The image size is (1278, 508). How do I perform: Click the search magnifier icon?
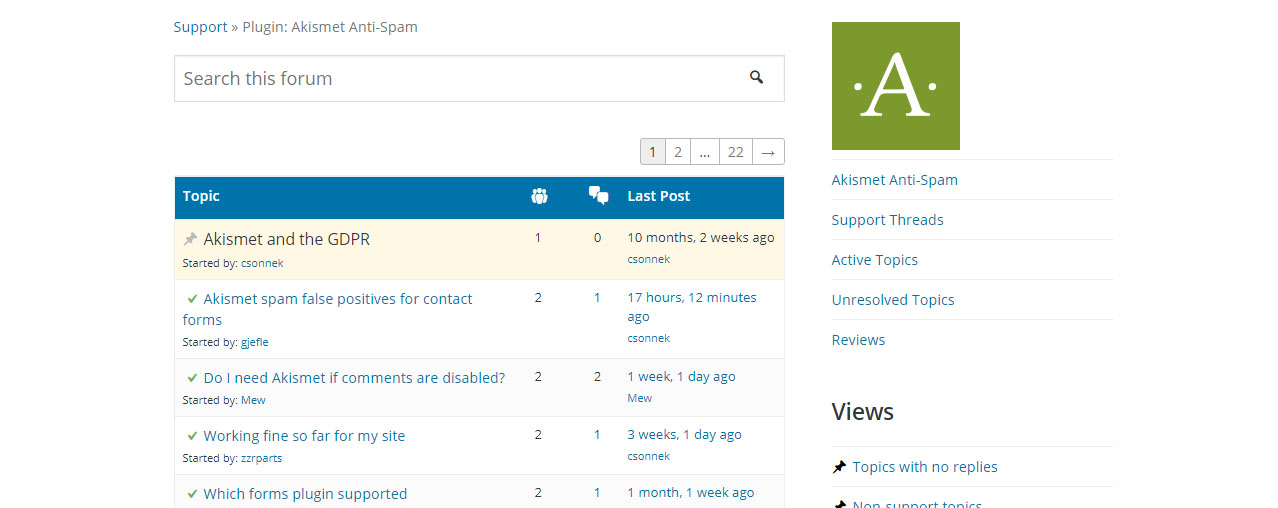point(757,77)
